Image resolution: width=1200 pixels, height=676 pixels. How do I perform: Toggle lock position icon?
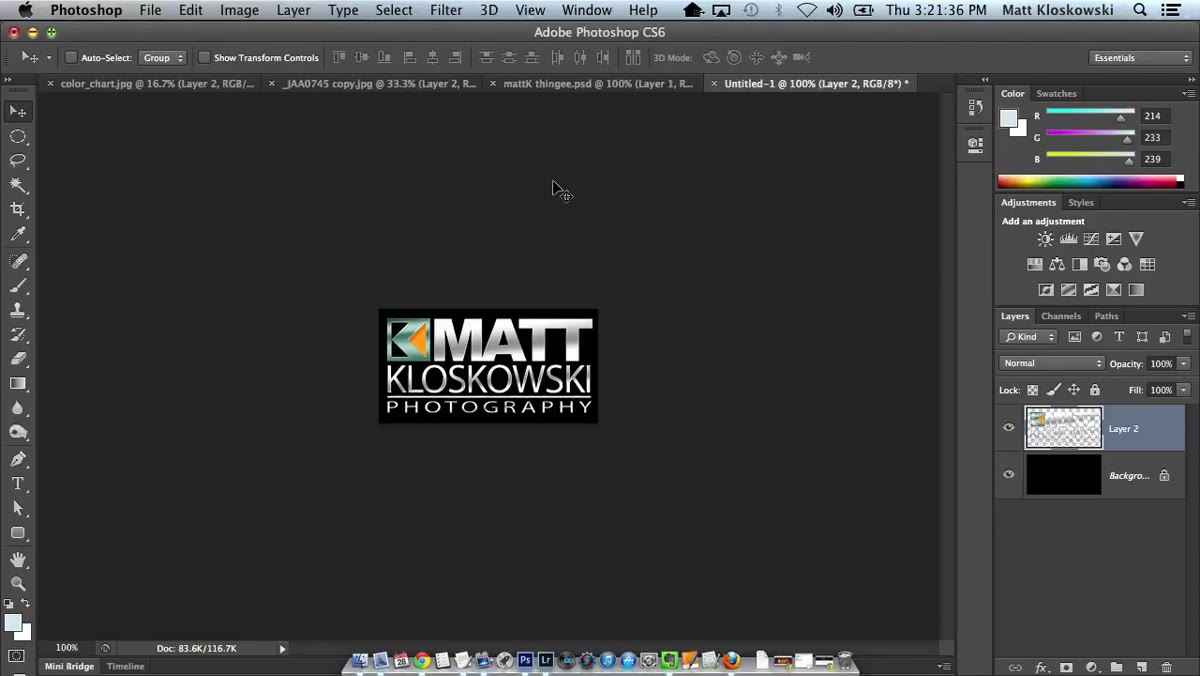coord(1074,390)
